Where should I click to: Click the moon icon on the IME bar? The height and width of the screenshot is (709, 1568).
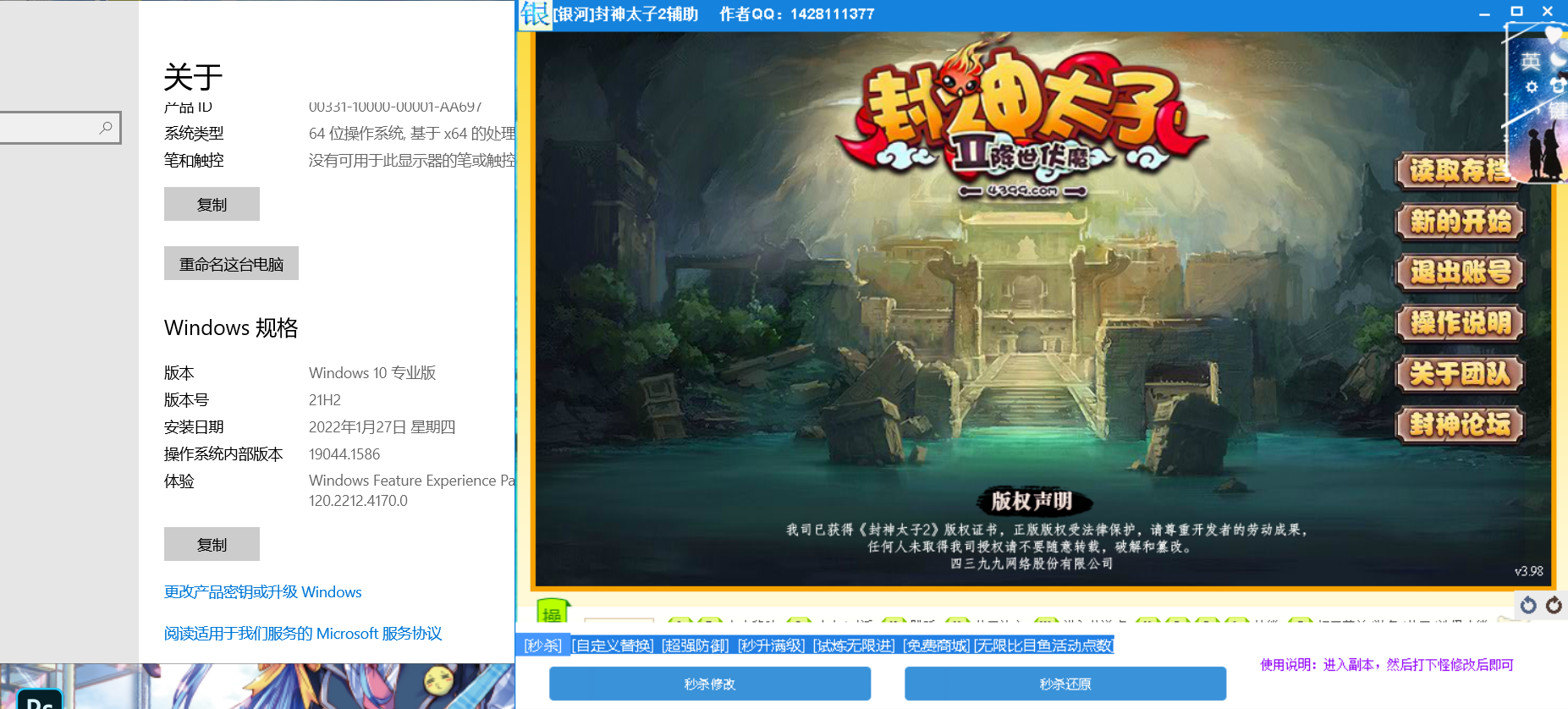[1559, 61]
